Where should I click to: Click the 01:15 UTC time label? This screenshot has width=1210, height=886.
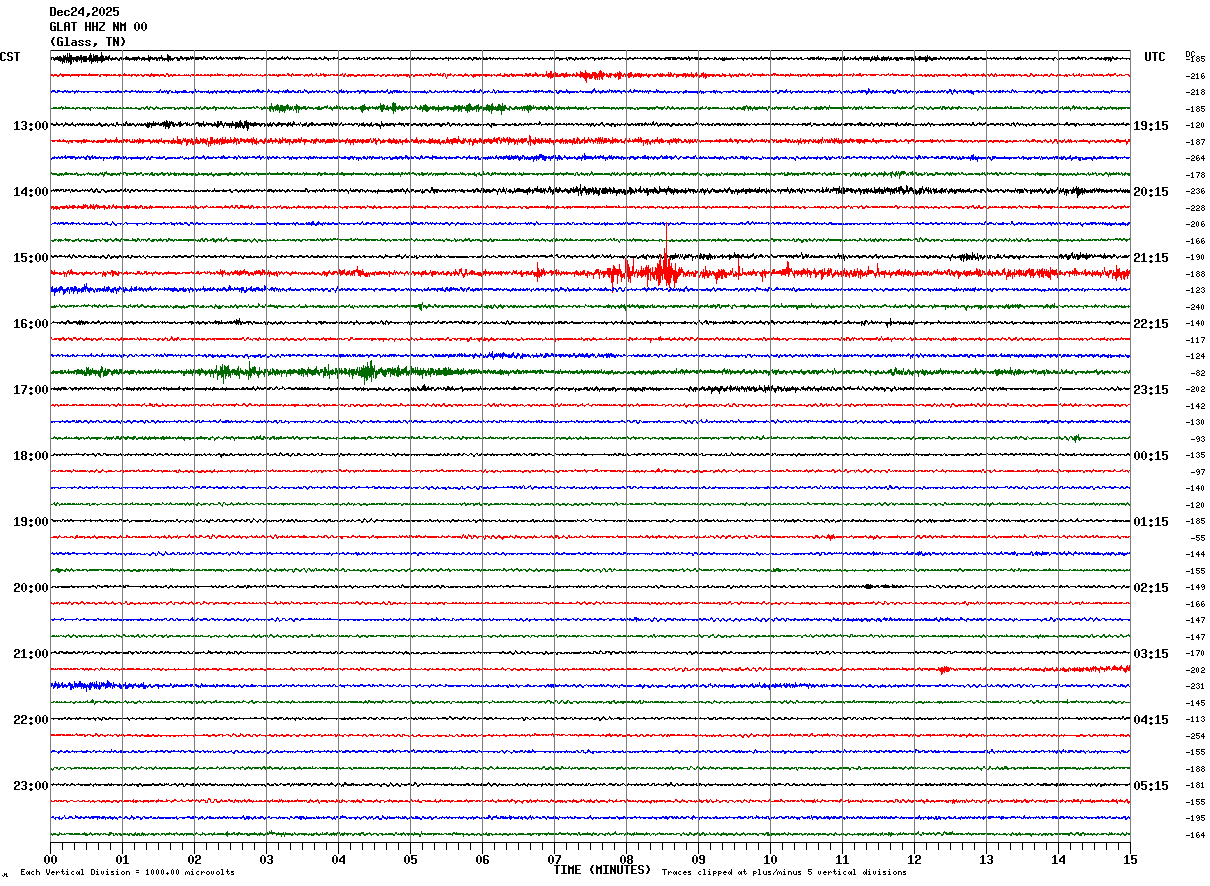click(1151, 522)
